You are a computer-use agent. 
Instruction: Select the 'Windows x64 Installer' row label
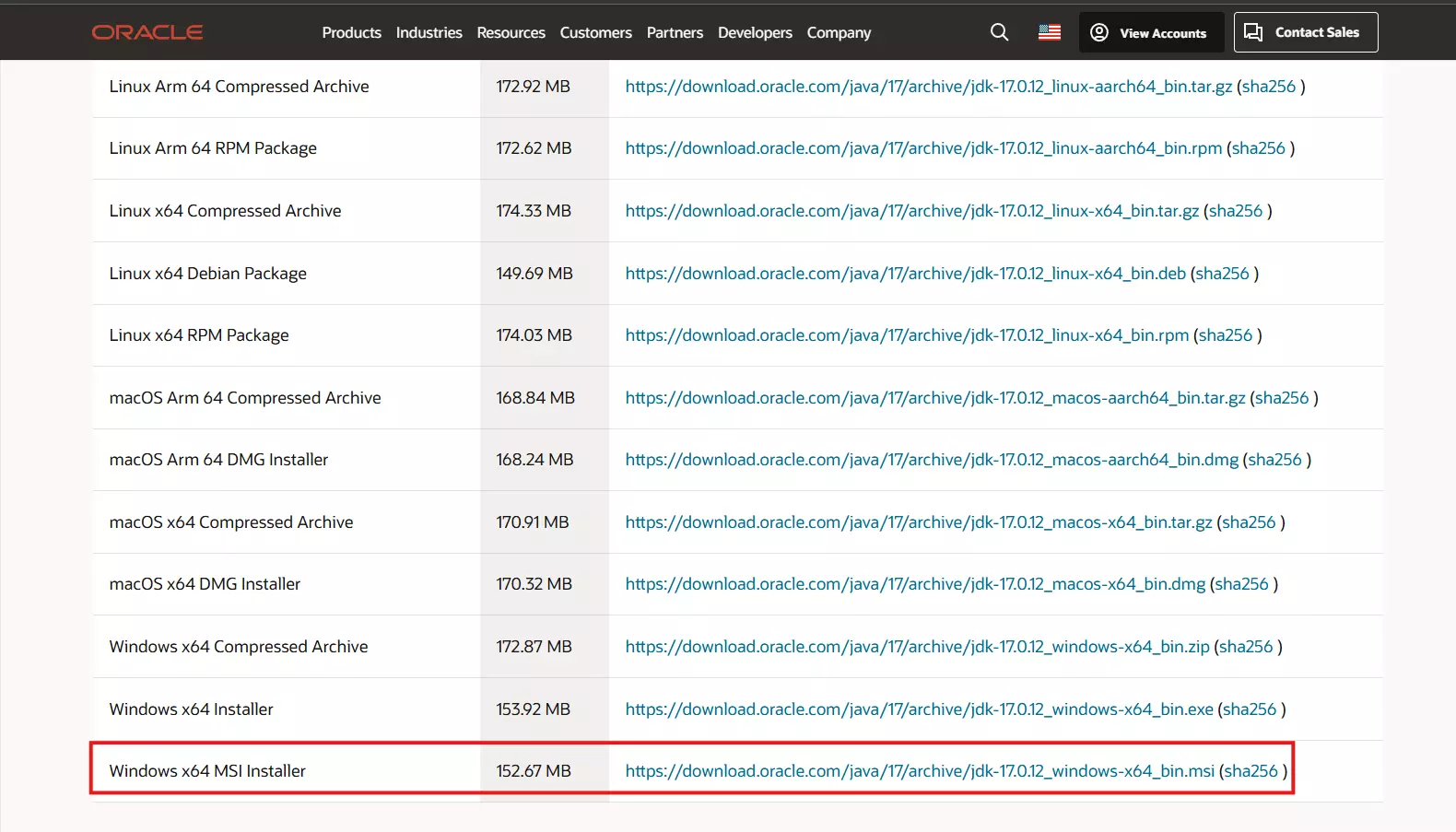(x=191, y=709)
